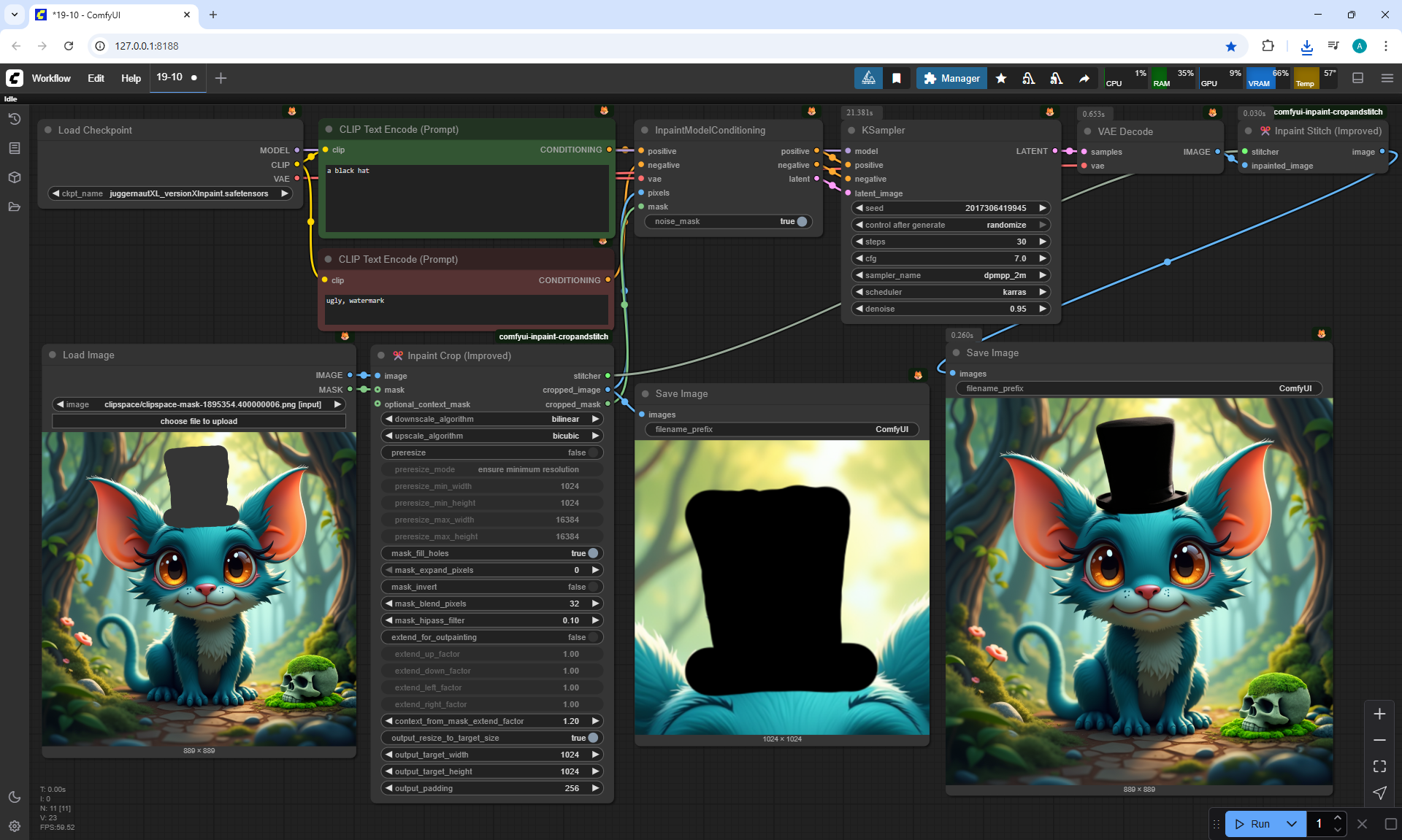Open the workflows folder sidebar icon
1402x840 pixels.
pos(15,207)
